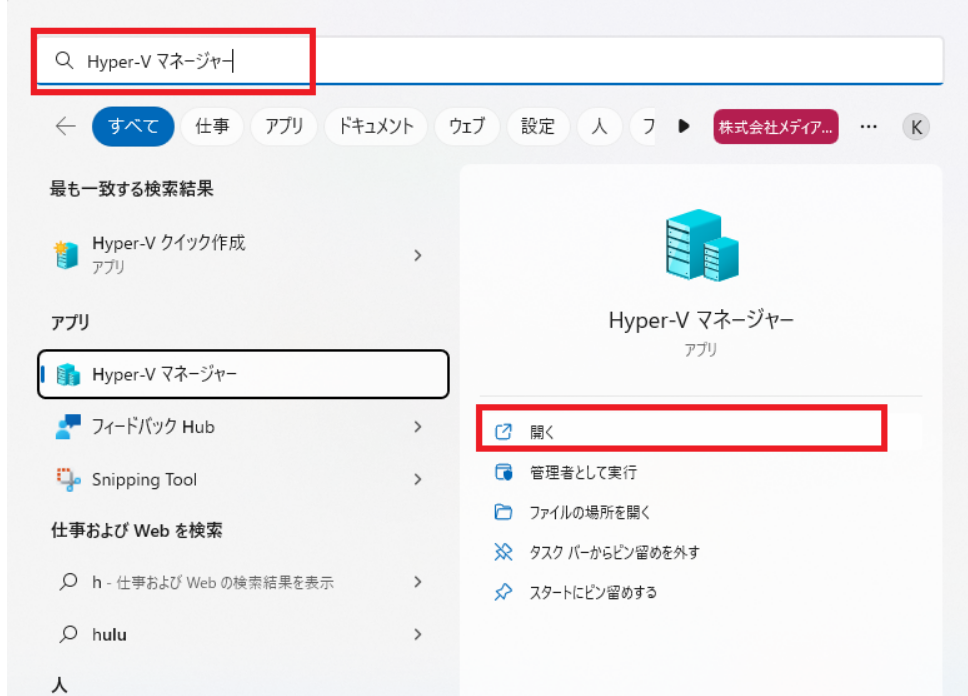Select the ドキュメント search filter

tap(375, 126)
